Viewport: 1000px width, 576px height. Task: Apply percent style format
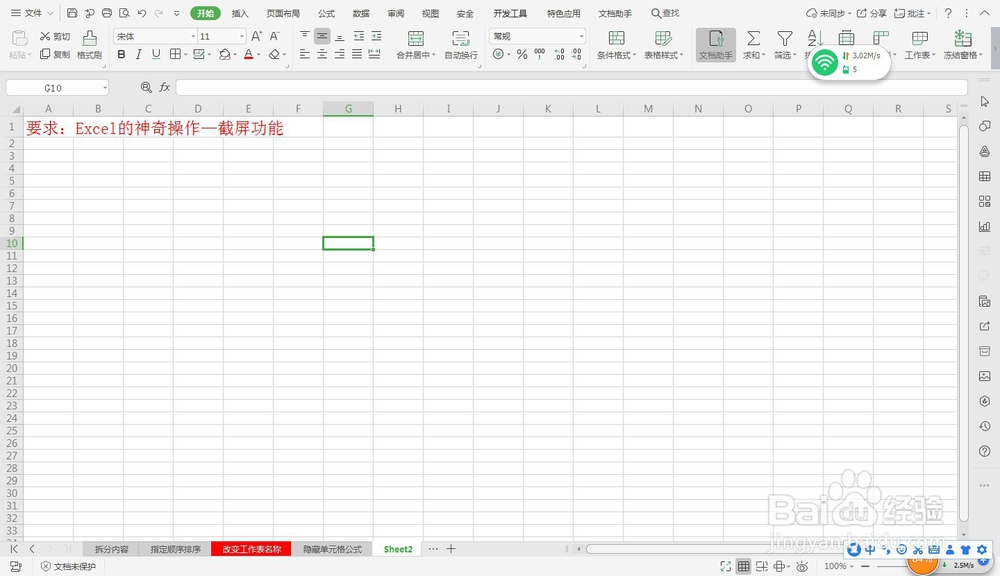522,54
